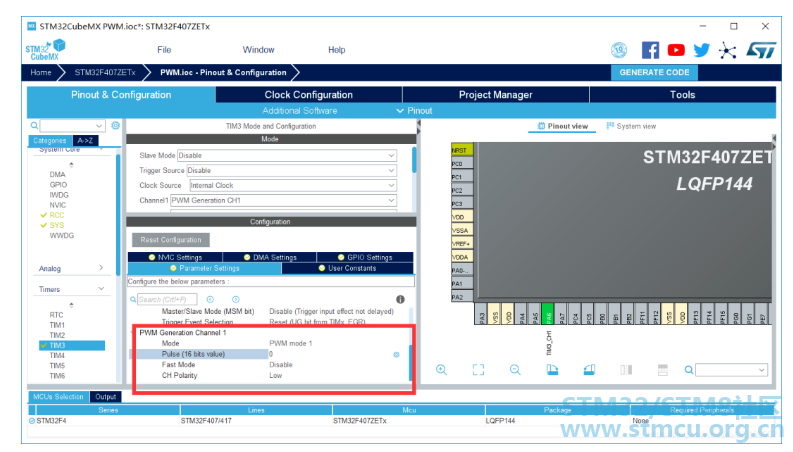Click gear icon beside Pulse value

[396, 354]
